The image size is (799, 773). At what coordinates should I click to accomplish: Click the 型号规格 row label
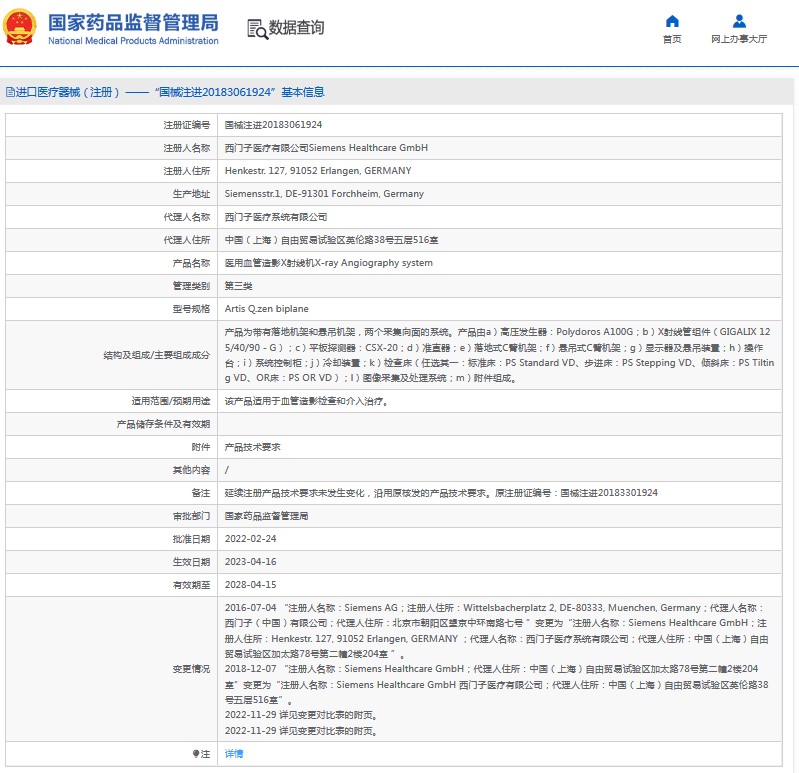point(191,309)
